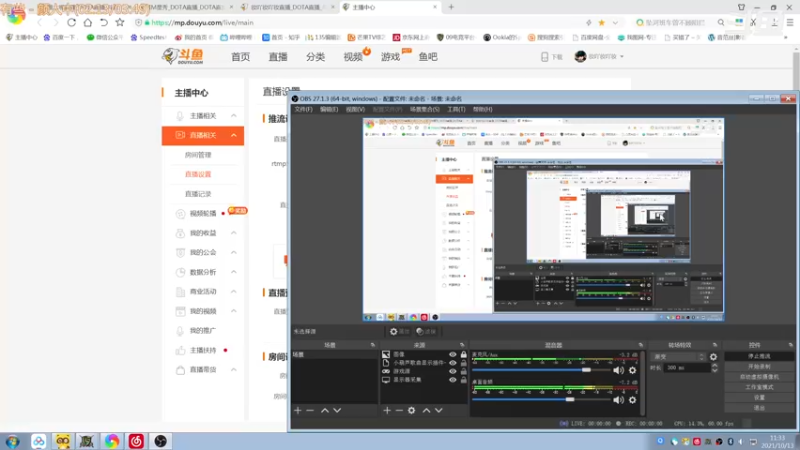Screen dimensions: 800x450
Task: Toggle visibility of 游戏源 source
Action: tap(453, 371)
